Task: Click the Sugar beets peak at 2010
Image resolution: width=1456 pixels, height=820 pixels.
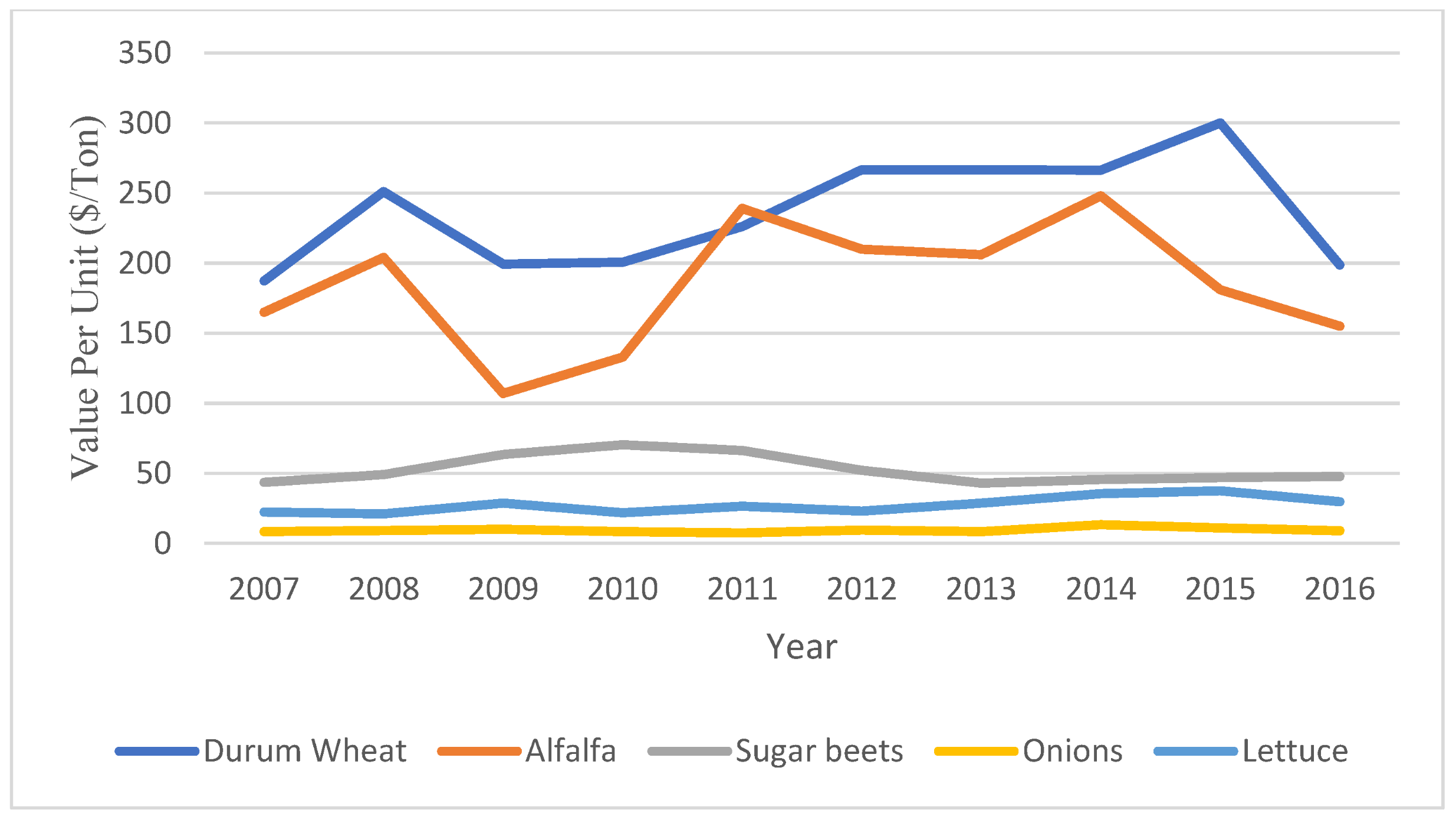Action: [x=623, y=444]
